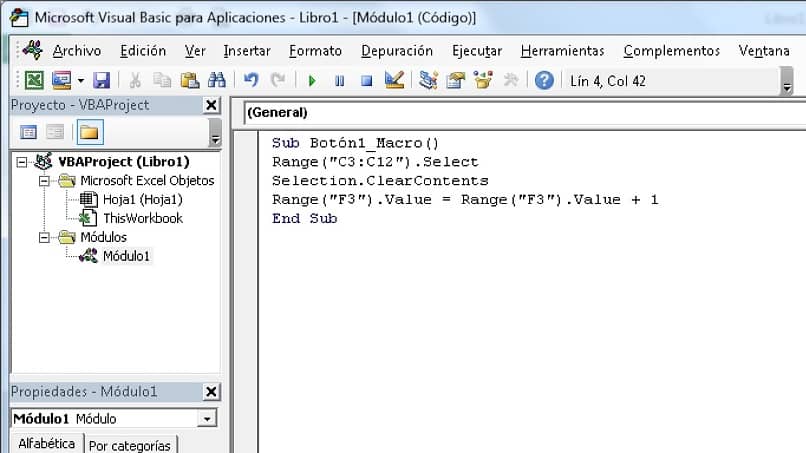
Task: Close the Proyecto - VBAProject panel
Action: (x=211, y=105)
